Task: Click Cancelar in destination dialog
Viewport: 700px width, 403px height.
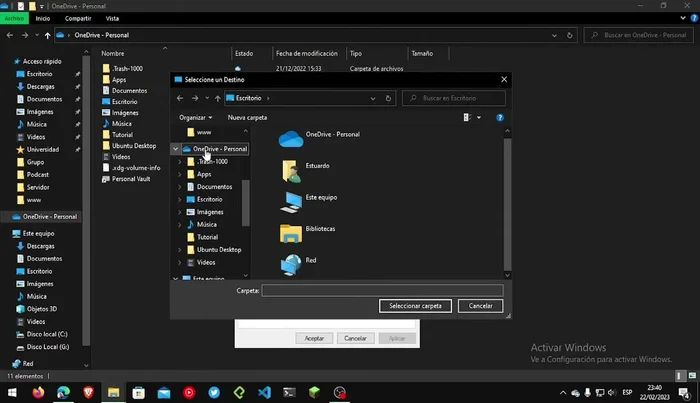Action: coord(480,306)
